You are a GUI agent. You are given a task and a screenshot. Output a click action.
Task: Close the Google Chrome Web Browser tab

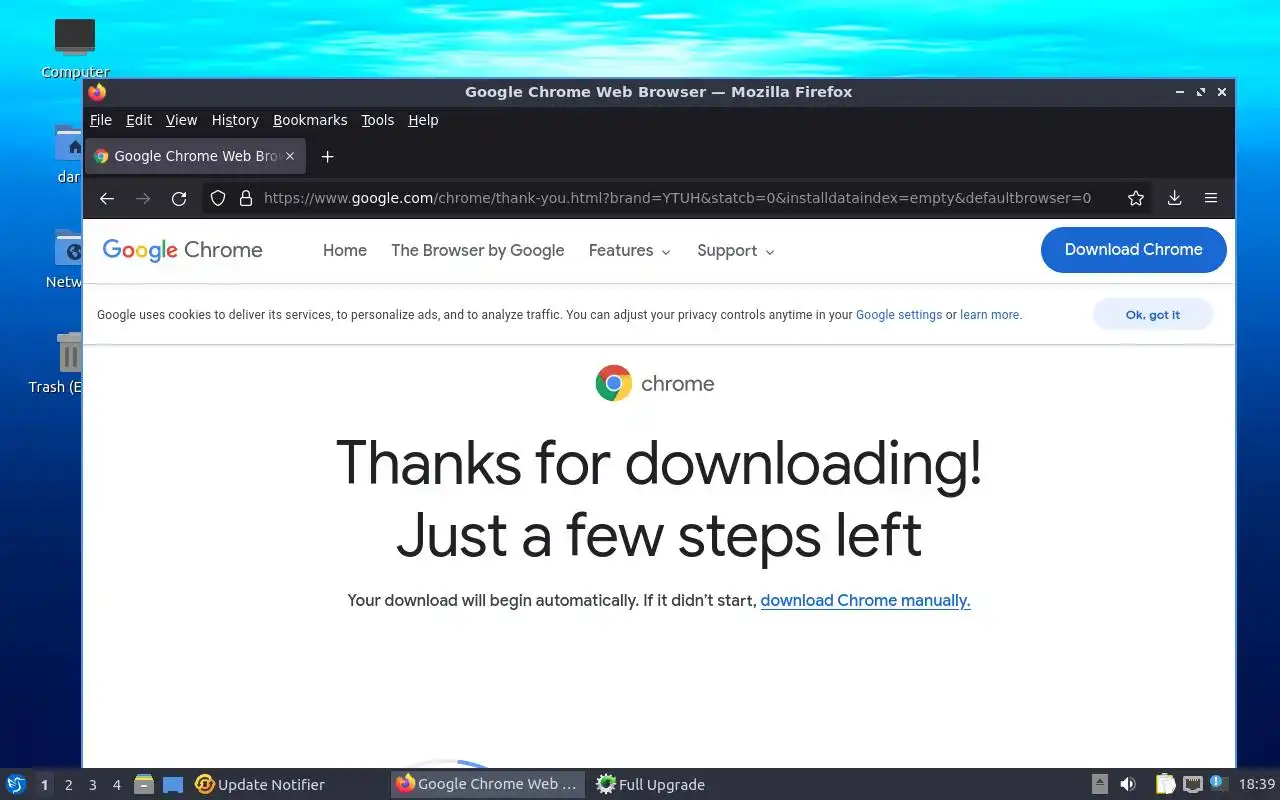pyautogui.click(x=290, y=156)
